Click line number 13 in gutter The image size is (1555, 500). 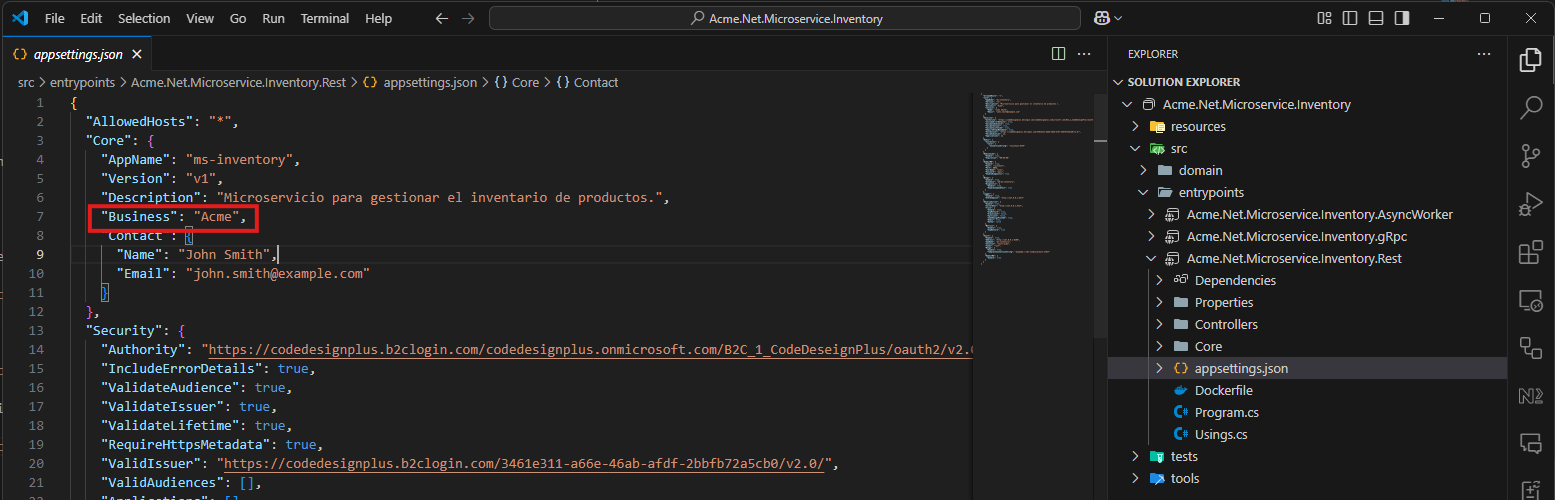pyautogui.click(x=37, y=330)
